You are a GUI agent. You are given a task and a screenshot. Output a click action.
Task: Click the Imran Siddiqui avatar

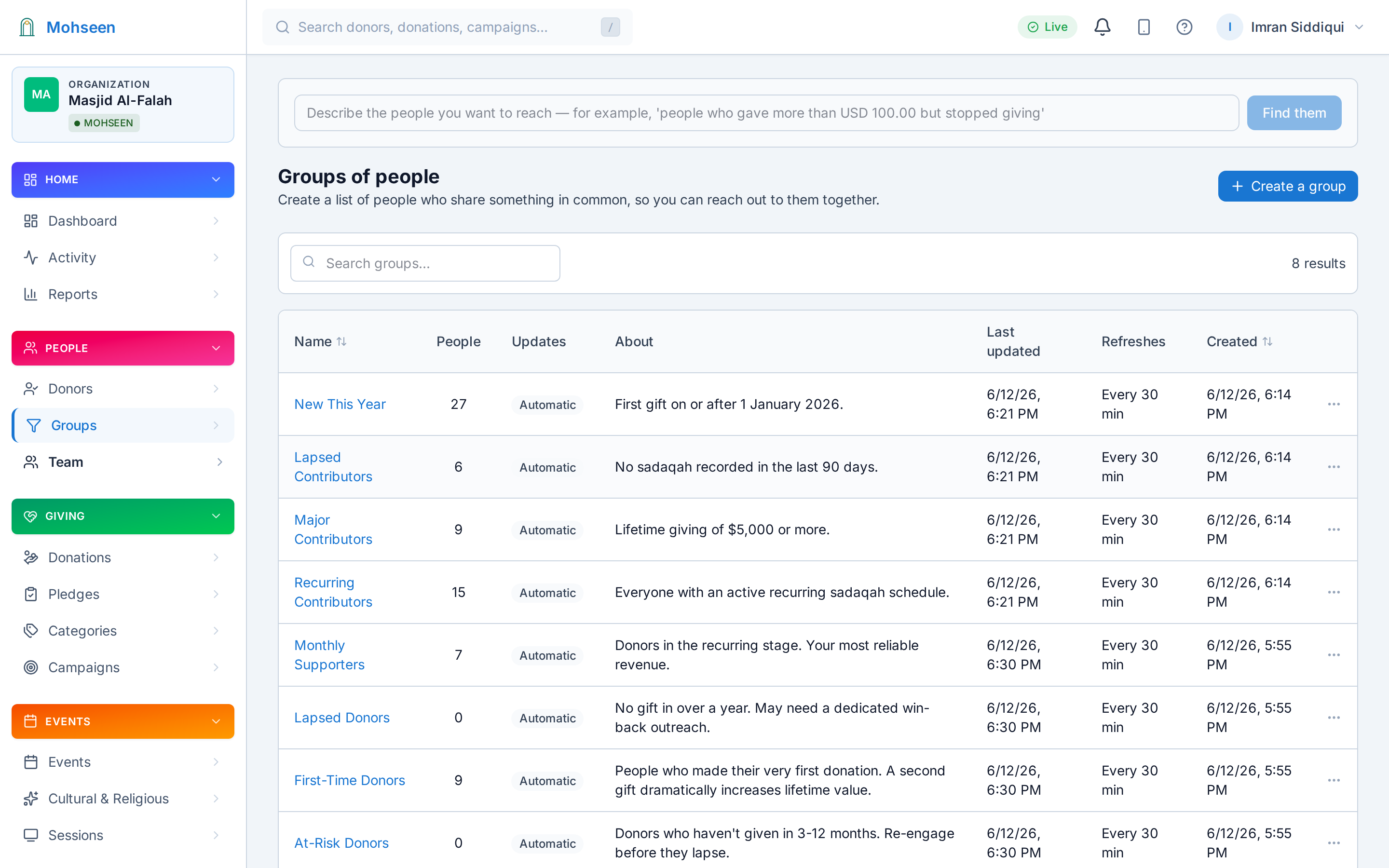click(x=1229, y=27)
